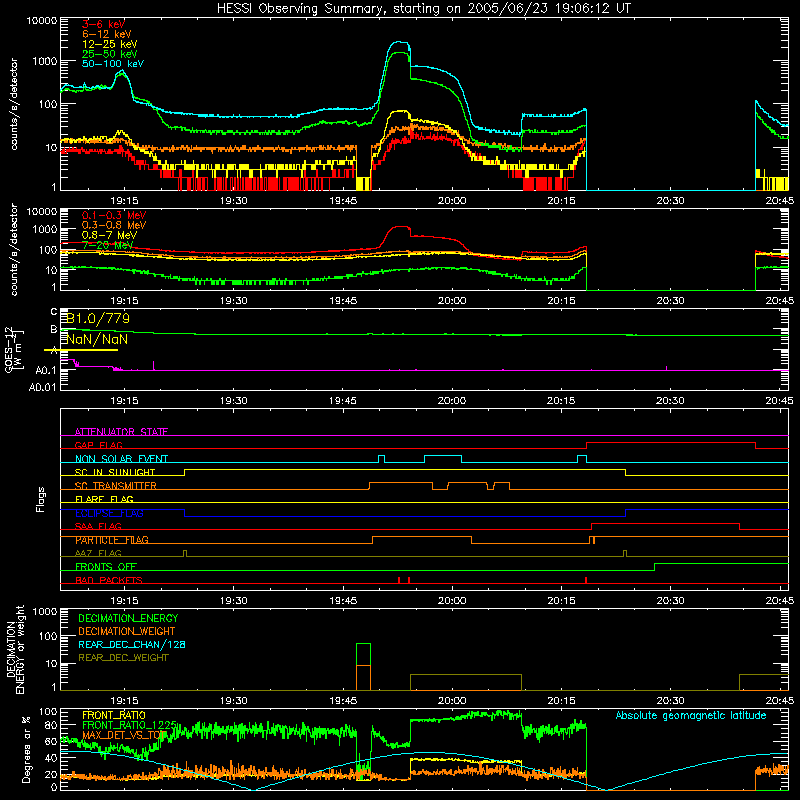Click the 20:00 tick under the top plot

click(452, 201)
